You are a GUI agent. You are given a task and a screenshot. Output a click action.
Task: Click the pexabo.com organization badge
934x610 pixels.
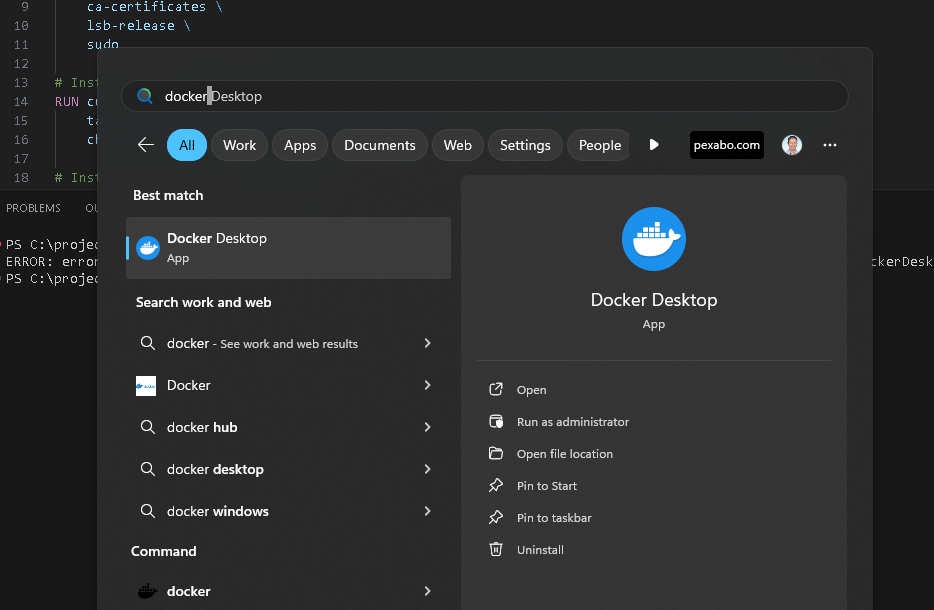727,145
